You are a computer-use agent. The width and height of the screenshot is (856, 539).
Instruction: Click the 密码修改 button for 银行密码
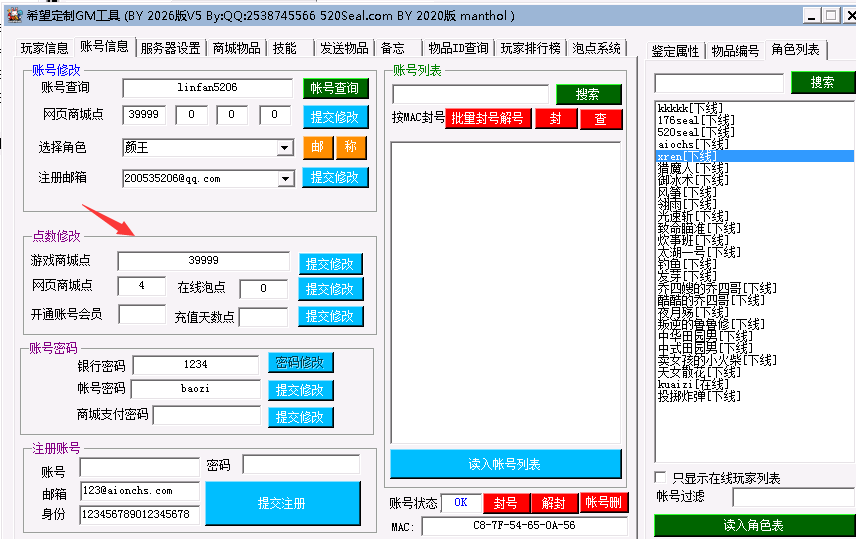300,363
